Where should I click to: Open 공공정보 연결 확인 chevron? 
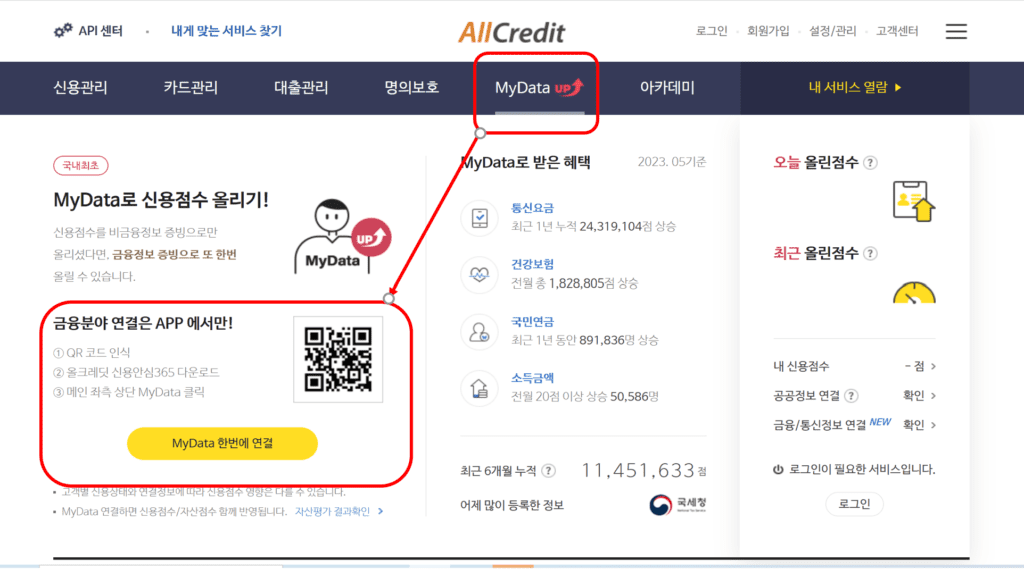(933, 395)
